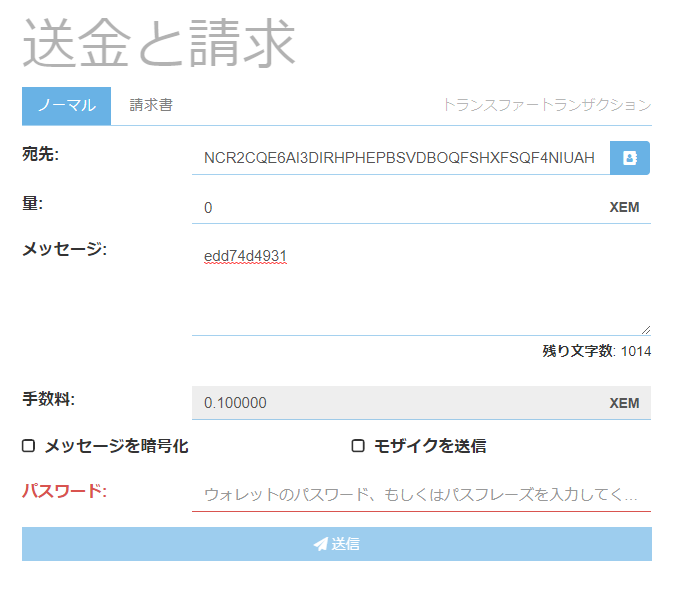Grab the message box resize handle
Screen dimensions: 695x596
coord(645,329)
